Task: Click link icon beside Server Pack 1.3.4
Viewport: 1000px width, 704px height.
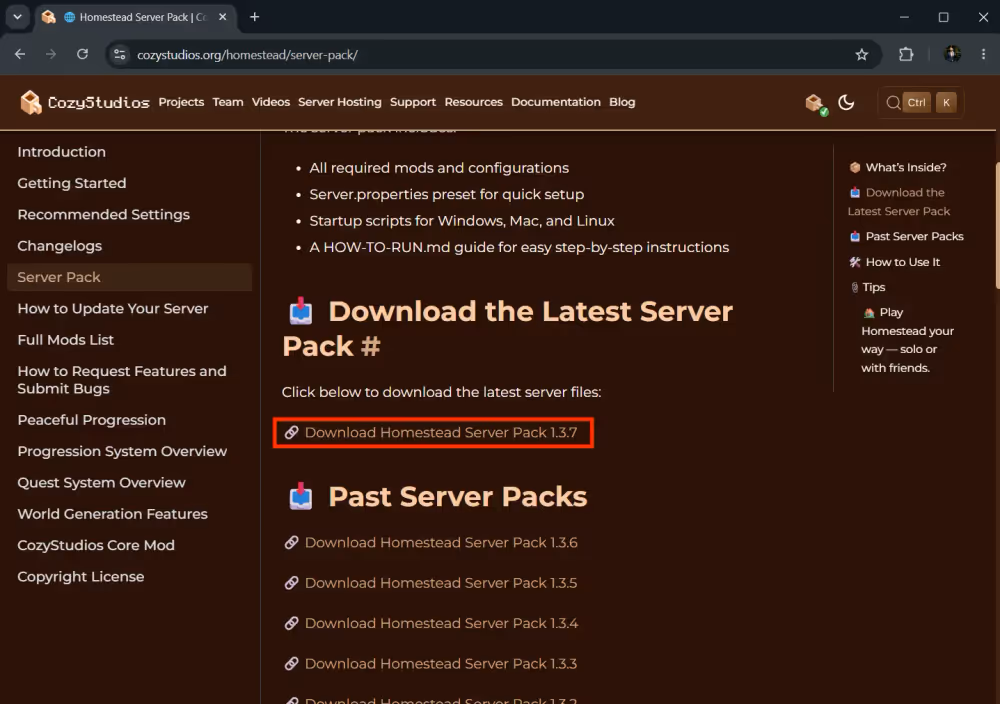Action: pyautogui.click(x=291, y=623)
